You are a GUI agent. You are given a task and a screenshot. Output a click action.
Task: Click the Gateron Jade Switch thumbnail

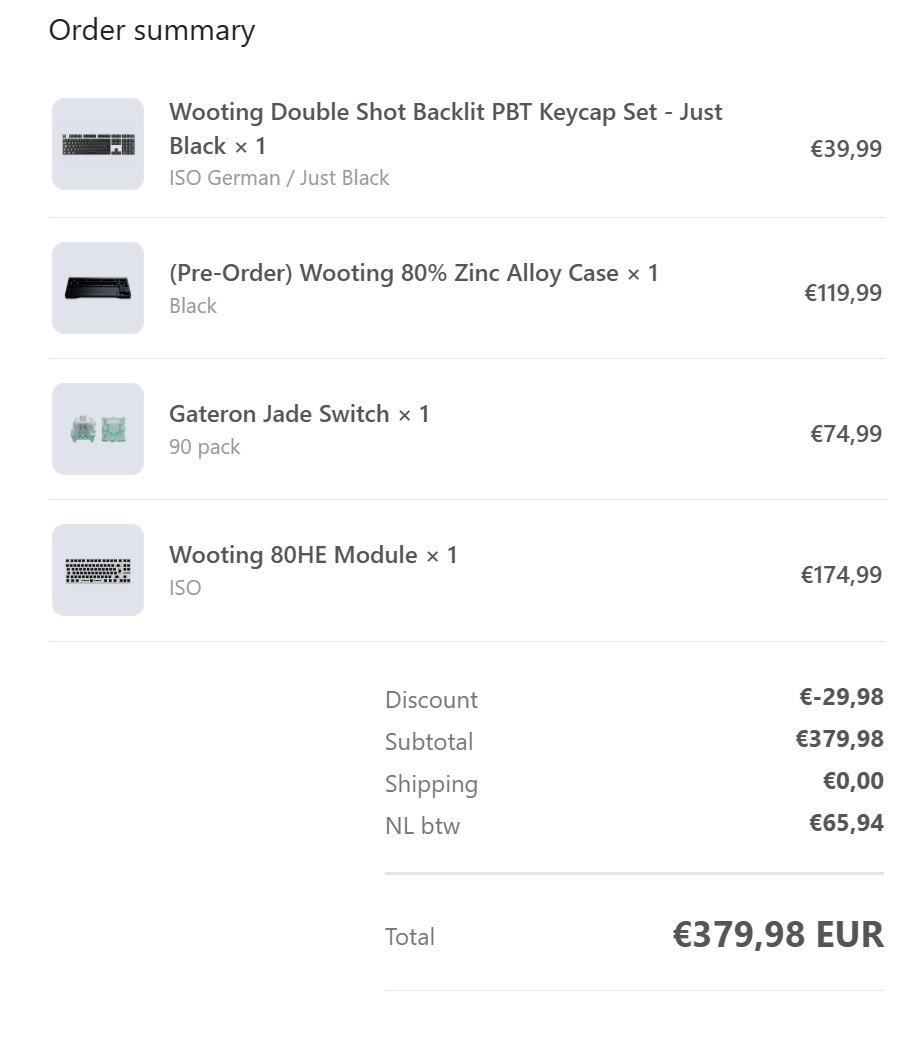(x=98, y=429)
